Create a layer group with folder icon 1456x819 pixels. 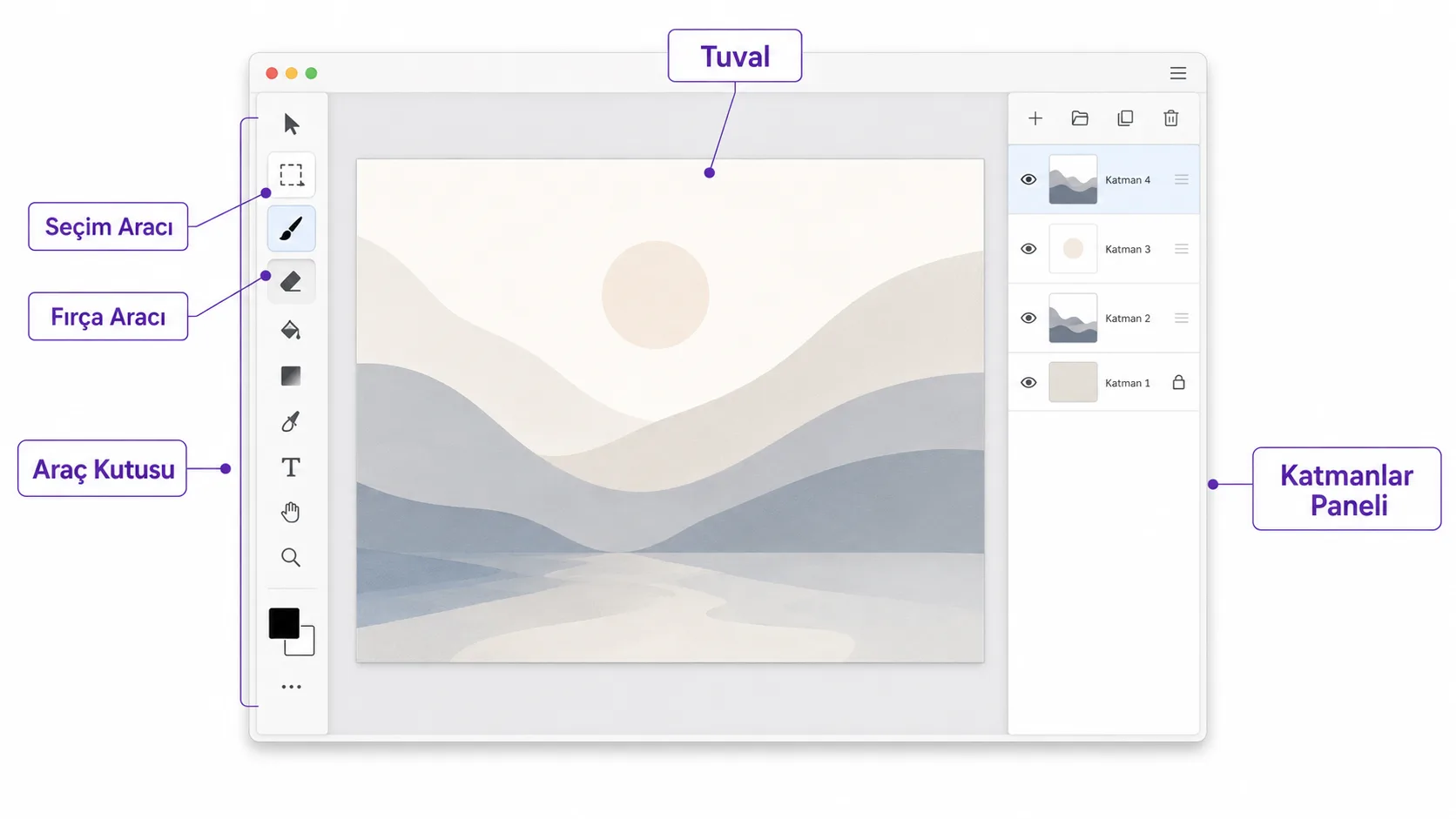1080,118
